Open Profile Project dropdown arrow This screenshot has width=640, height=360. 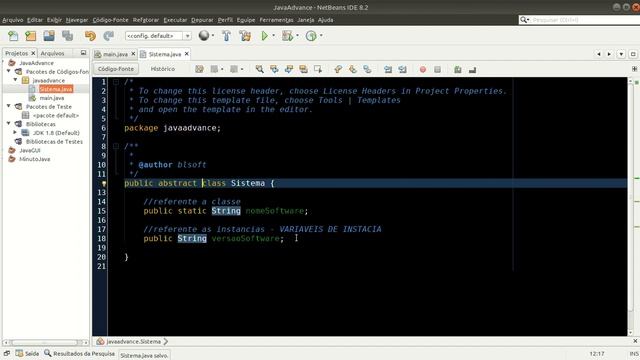click(x=321, y=36)
